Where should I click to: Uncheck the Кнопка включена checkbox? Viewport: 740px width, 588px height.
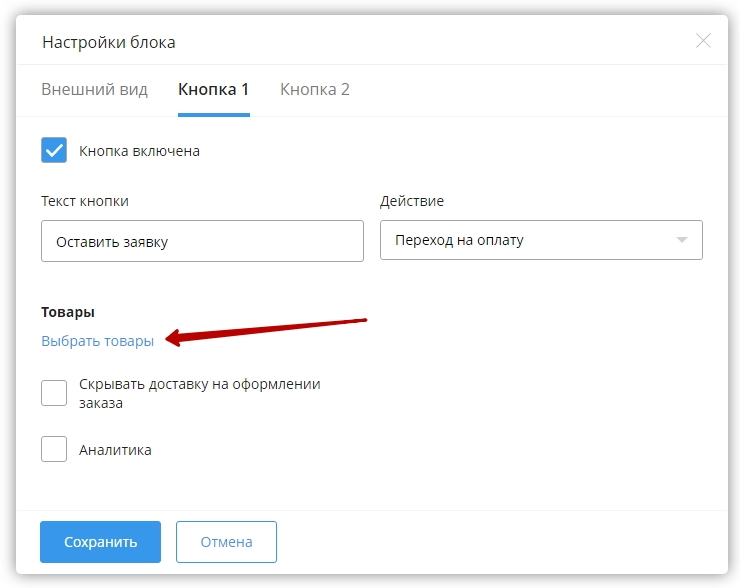pyautogui.click(x=54, y=151)
